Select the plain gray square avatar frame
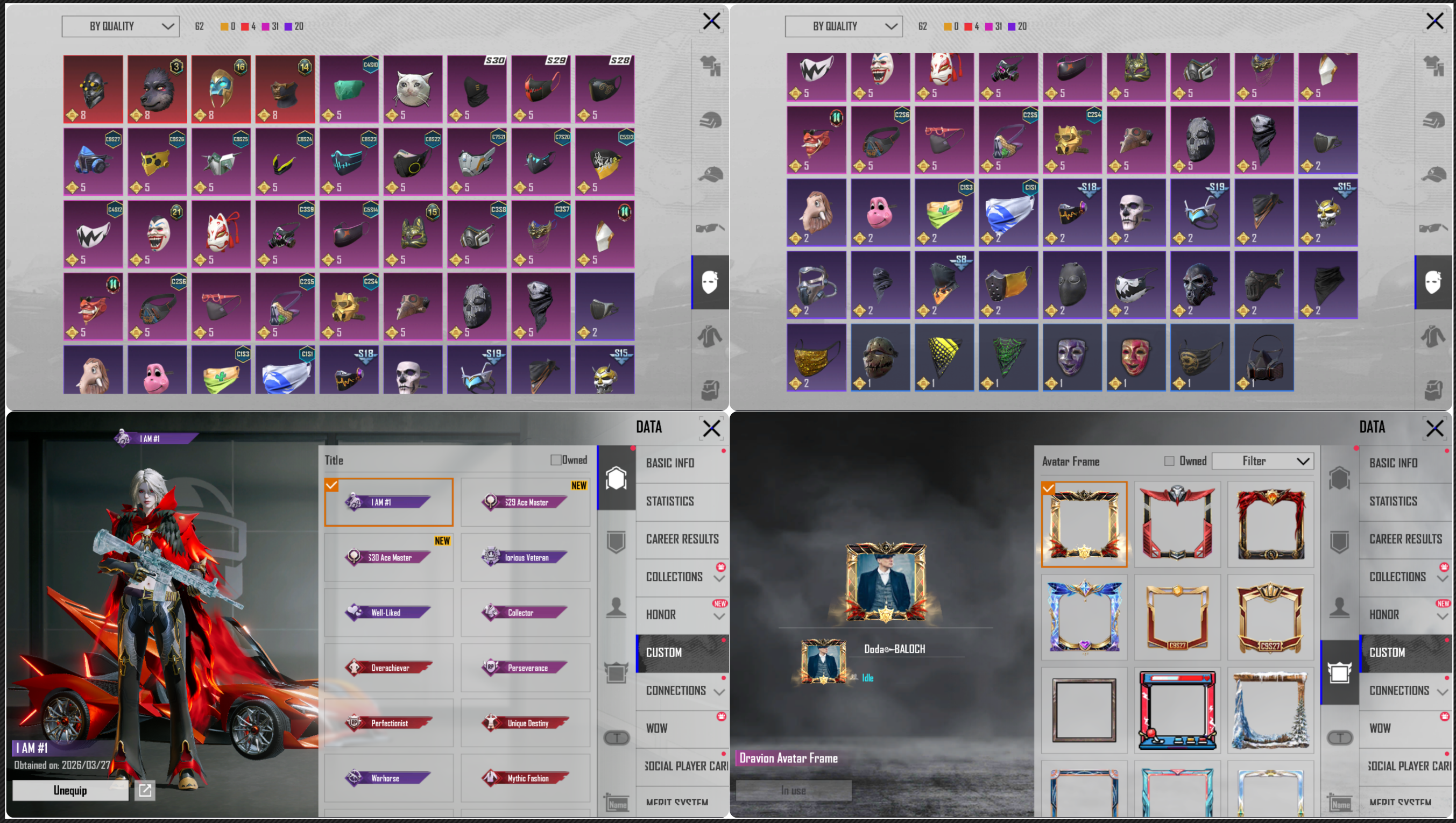1456x823 pixels. pos(1084,711)
